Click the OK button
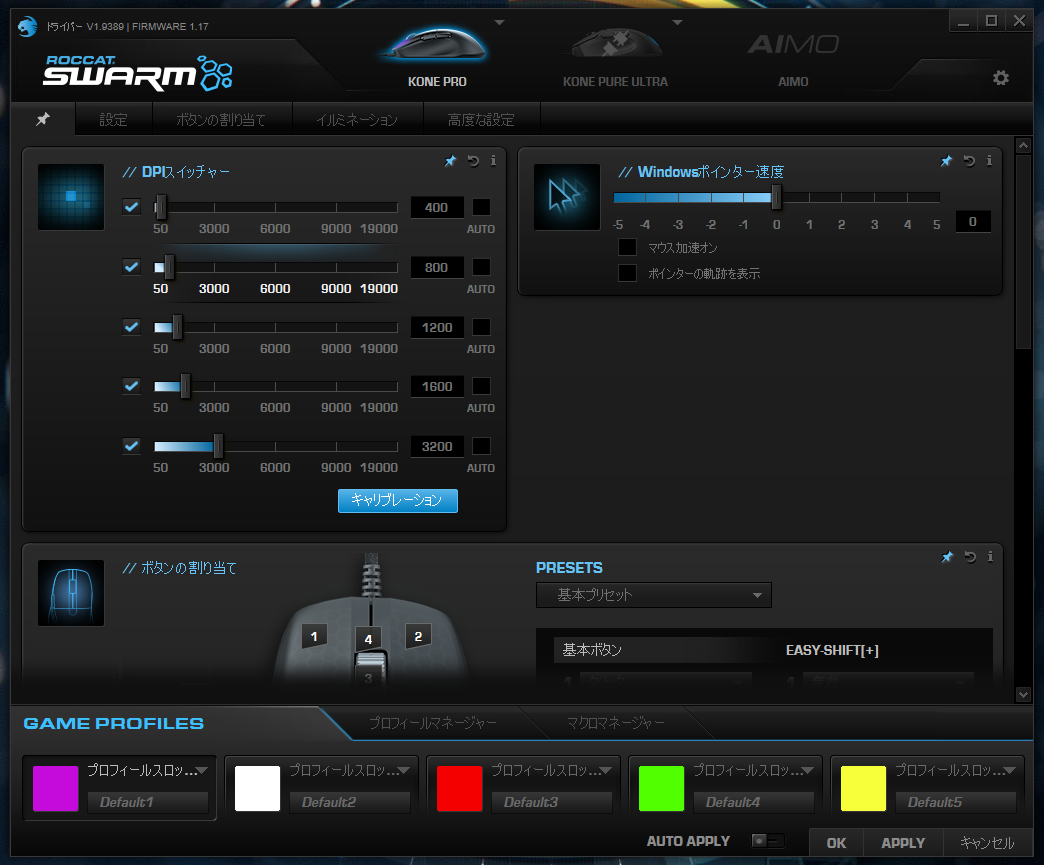The height and width of the screenshot is (865, 1044). pos(836,843)
